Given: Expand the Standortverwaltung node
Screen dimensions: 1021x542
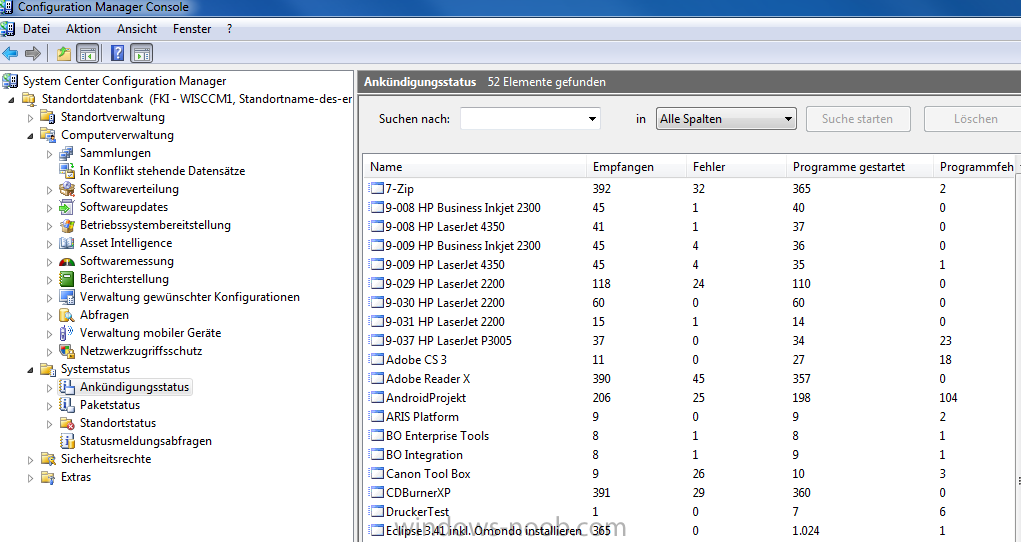Looking at the screenshot, I should tap(30, 118).
